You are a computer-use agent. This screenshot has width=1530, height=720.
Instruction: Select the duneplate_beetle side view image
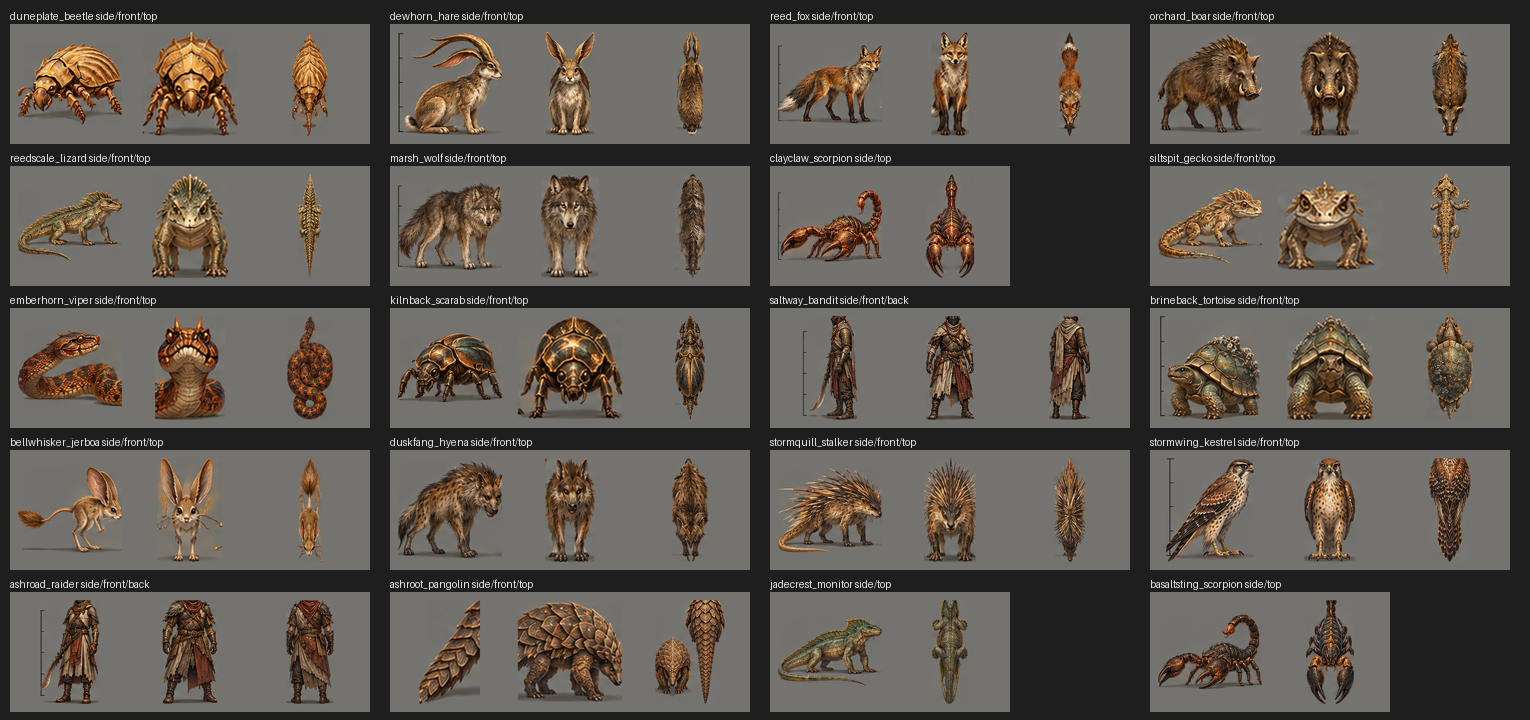tap(70, 84)
